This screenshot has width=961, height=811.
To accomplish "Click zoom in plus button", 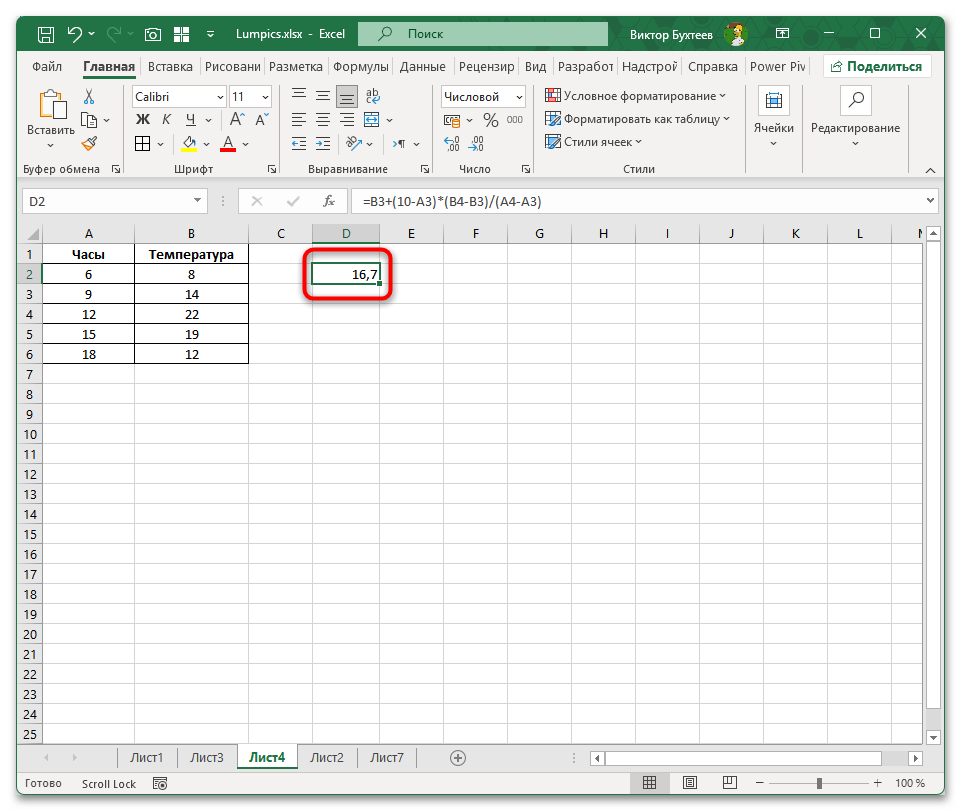I will click(878, 783).
